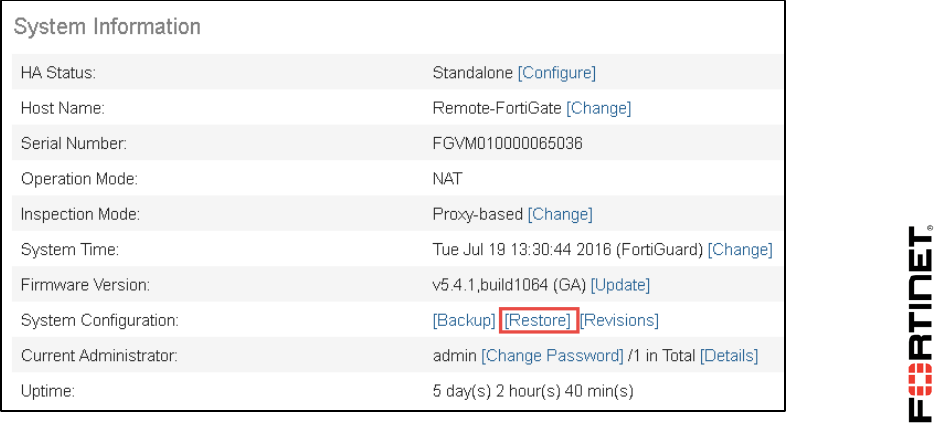This screenshot has height=424, width=935.
Task: View current administrator Details
Action: point(729,356)
